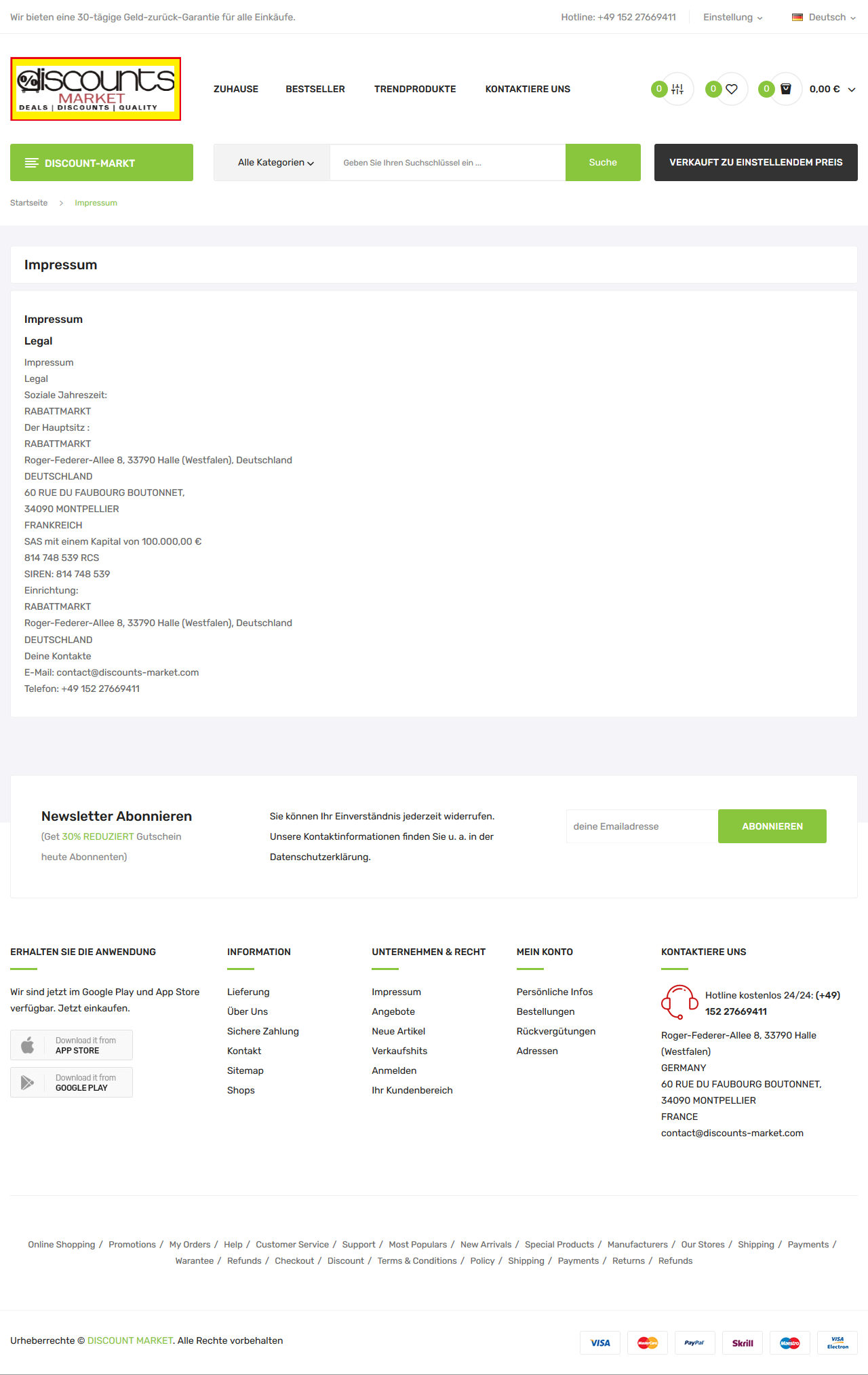Focus the newsletter email address field
The width and height of the screenshot is (868, 1375).
642,826
